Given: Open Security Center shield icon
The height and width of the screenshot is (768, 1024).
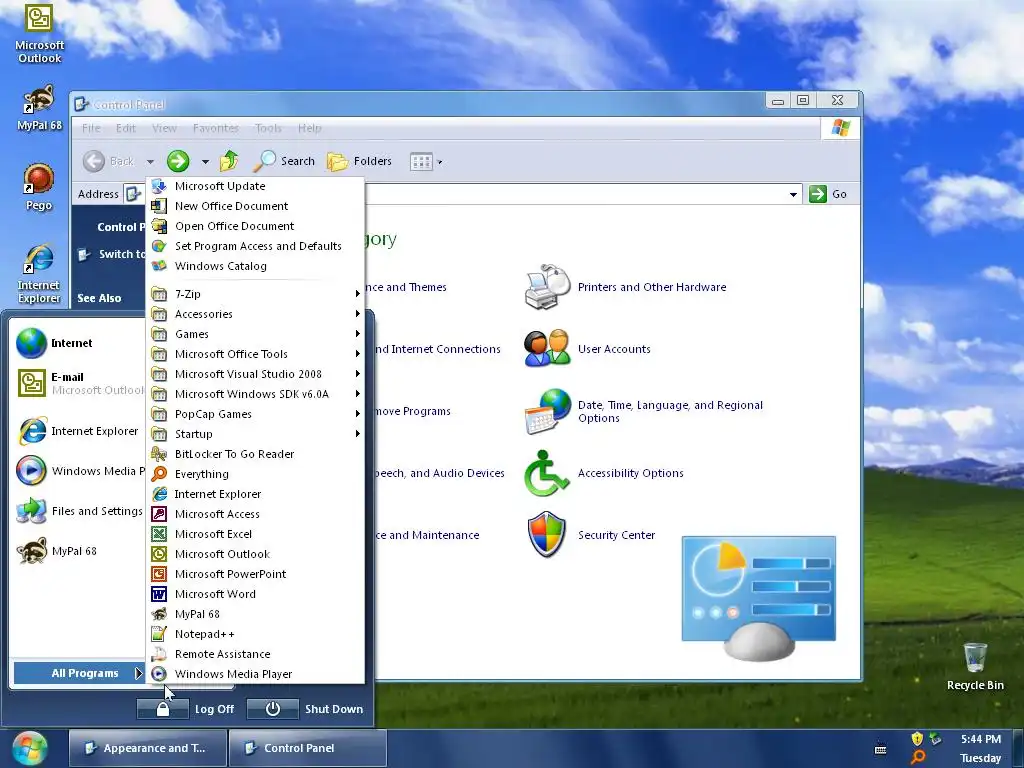Looking at the screenshot, I should (x=546, y=535).
